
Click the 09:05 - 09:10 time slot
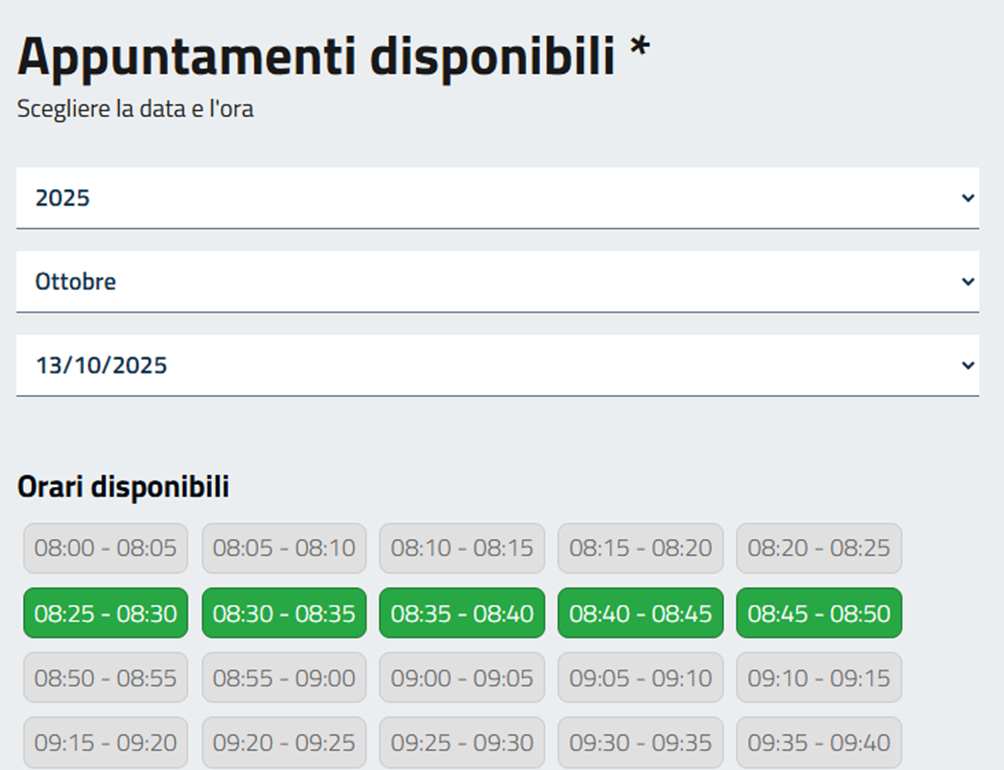coord(640,678)
